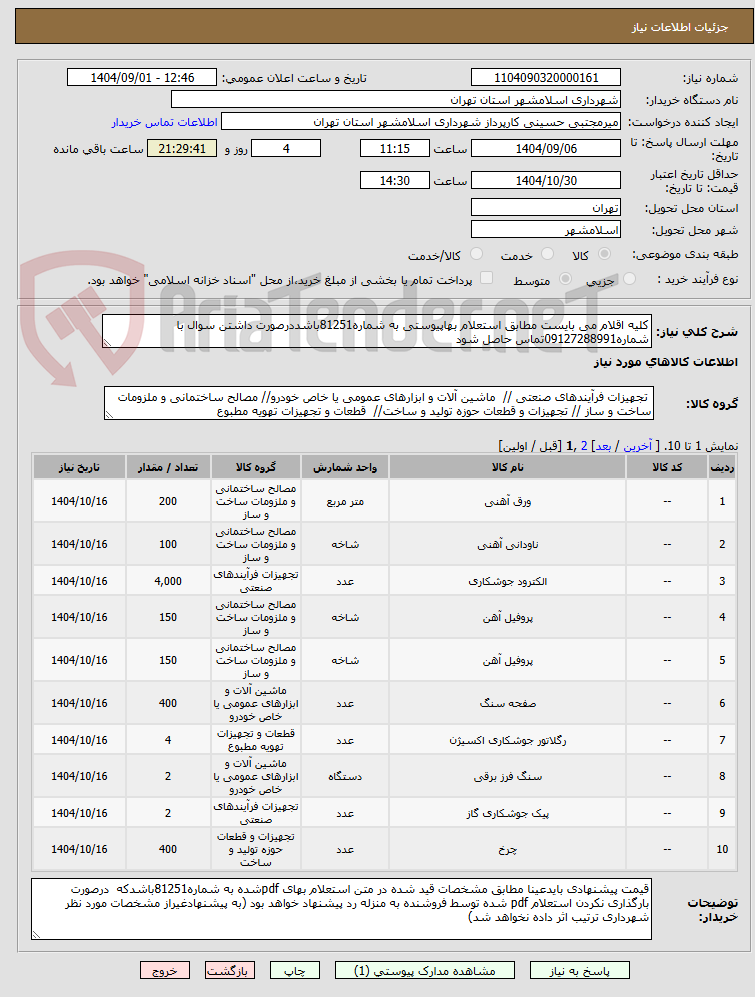Viewport: 755px width, 997px height.
Task: Toggle the Islamic treasury payment checkbox
Action: [x=486, y=278]
